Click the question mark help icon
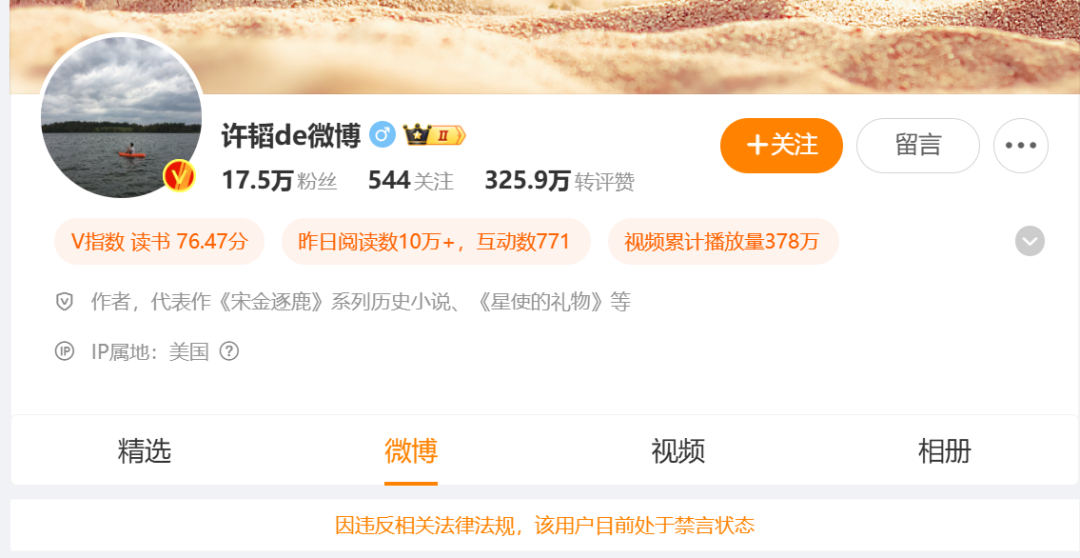Image resolution: width=1080 pixels, height=558 pixels. coord(229,352)
